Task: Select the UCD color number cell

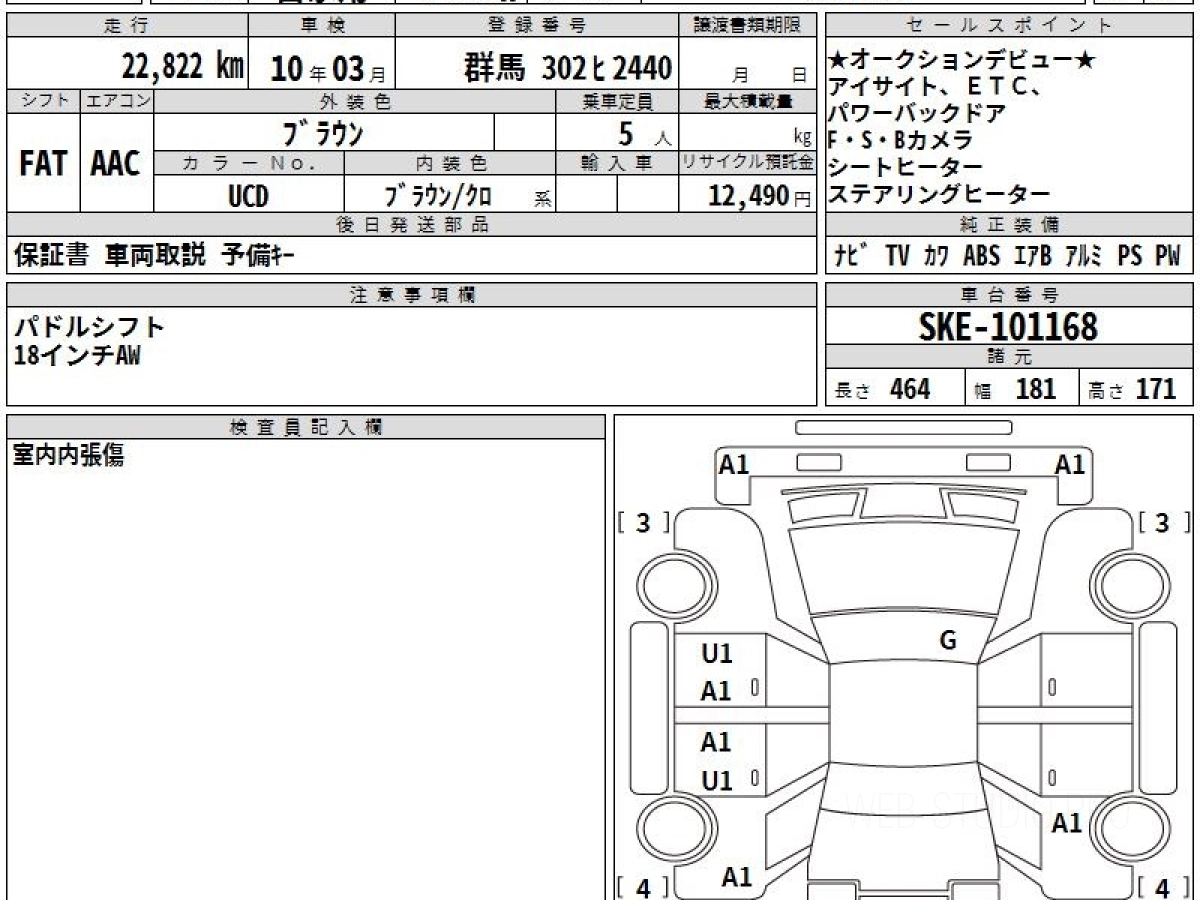Action: pos(248,196)
